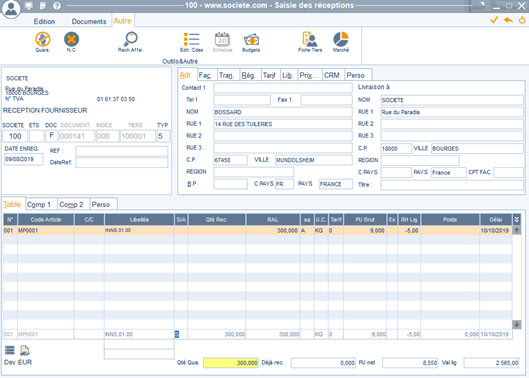Select the Autre ribbon tab
This screenshot has height=378, width=529.
coord(122,21)
